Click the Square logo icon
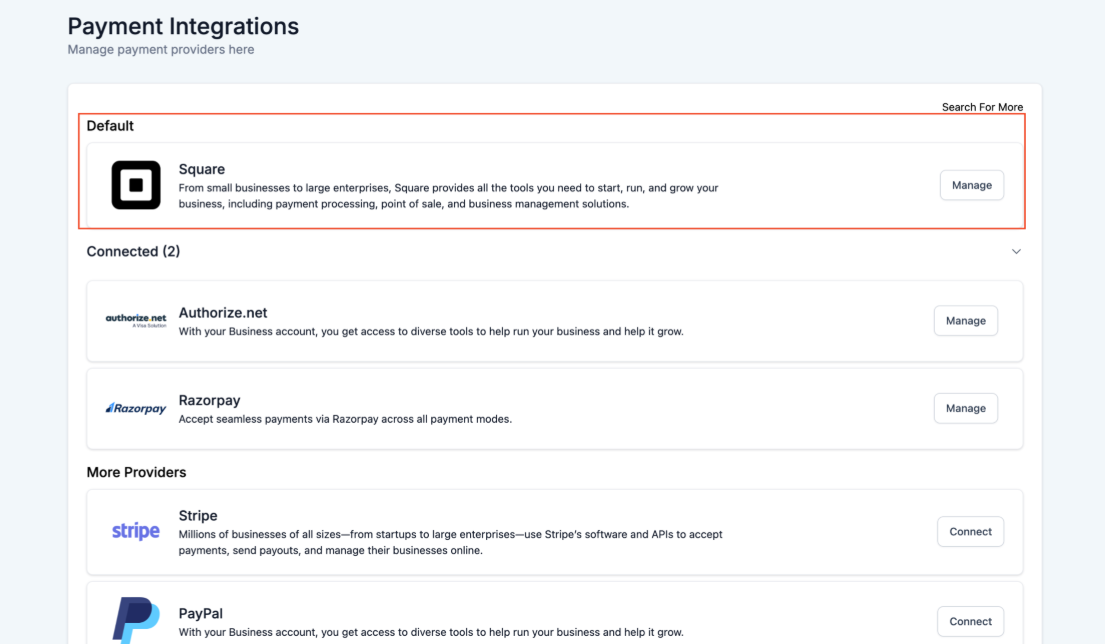This screenshot has height=644, width=1105. click(136, 185)
